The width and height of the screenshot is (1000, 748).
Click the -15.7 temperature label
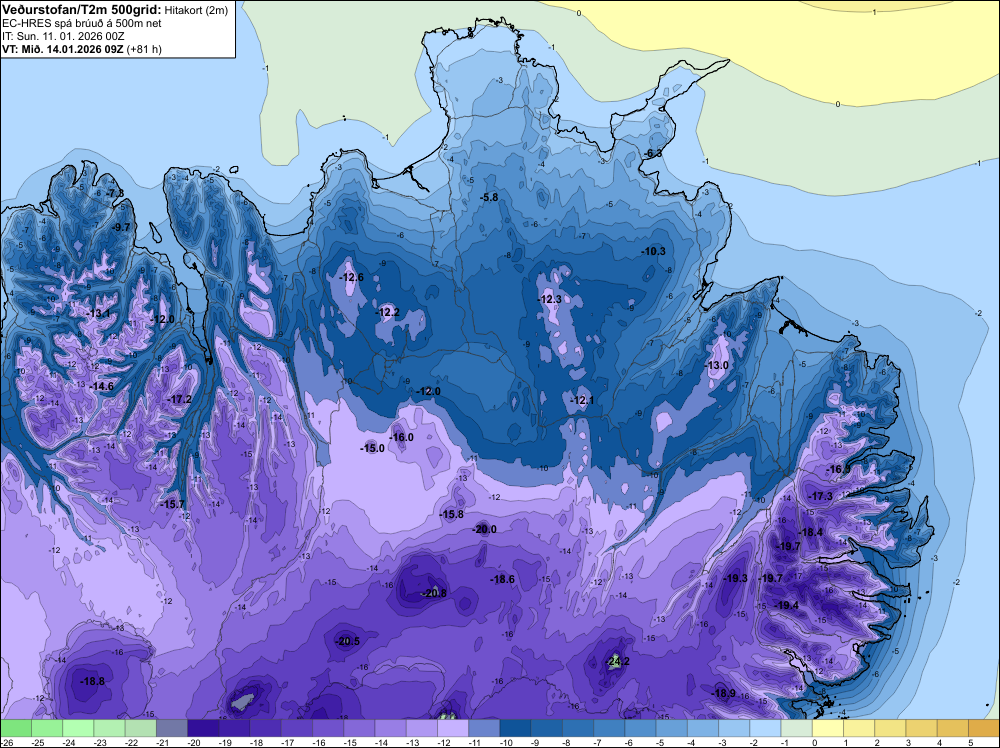172,504
